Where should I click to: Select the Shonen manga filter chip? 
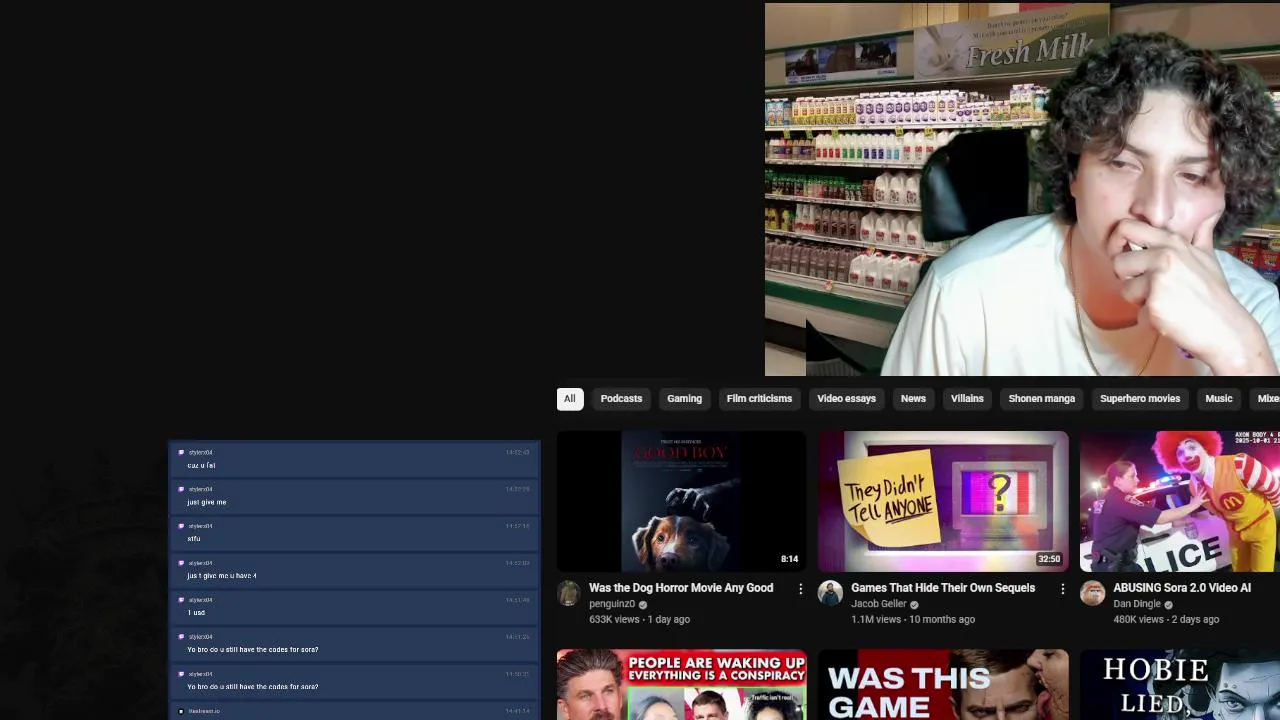(x=1041, y=399)
